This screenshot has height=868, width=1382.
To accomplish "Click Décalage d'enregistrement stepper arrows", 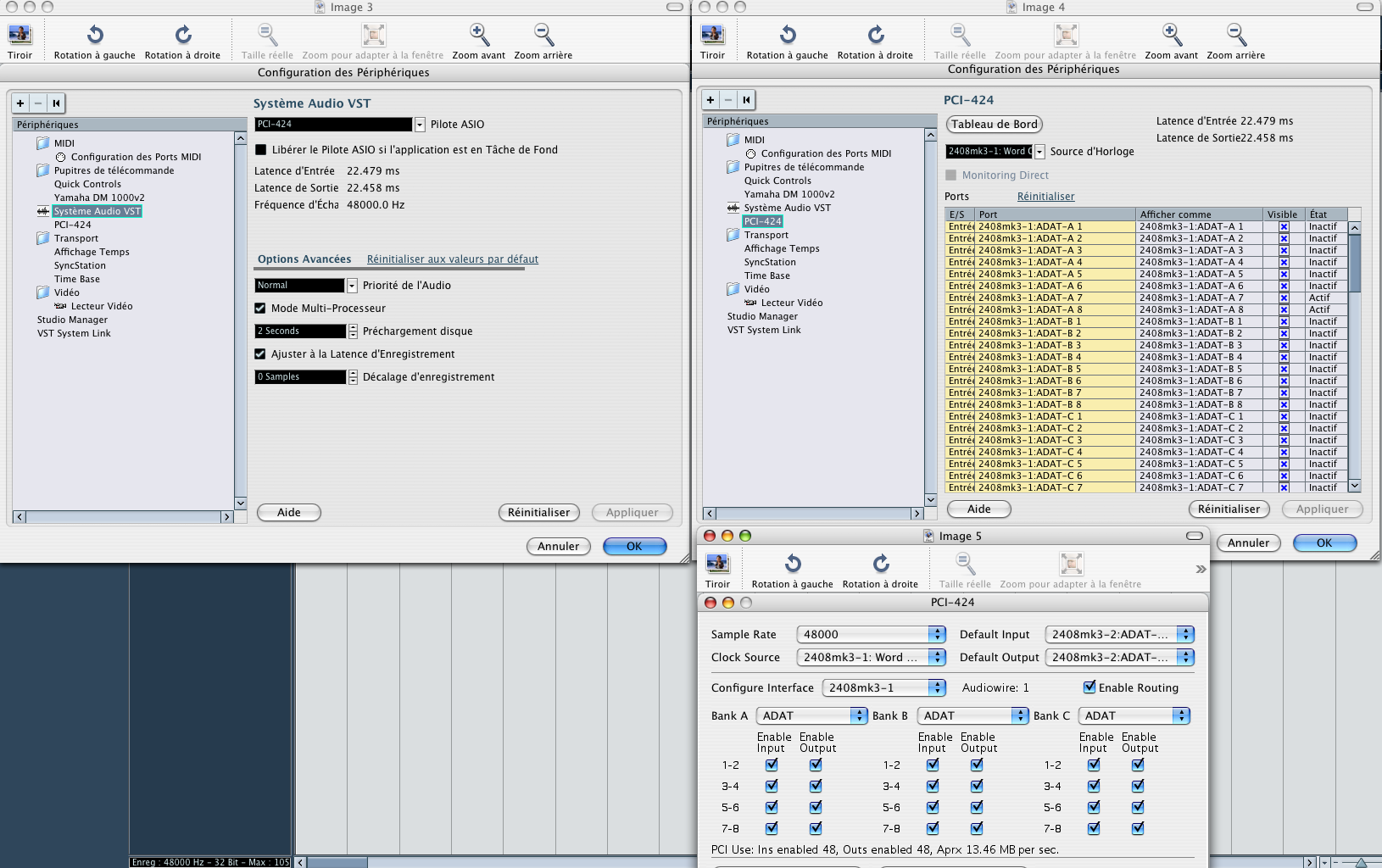I will click(x=353, y=377).
